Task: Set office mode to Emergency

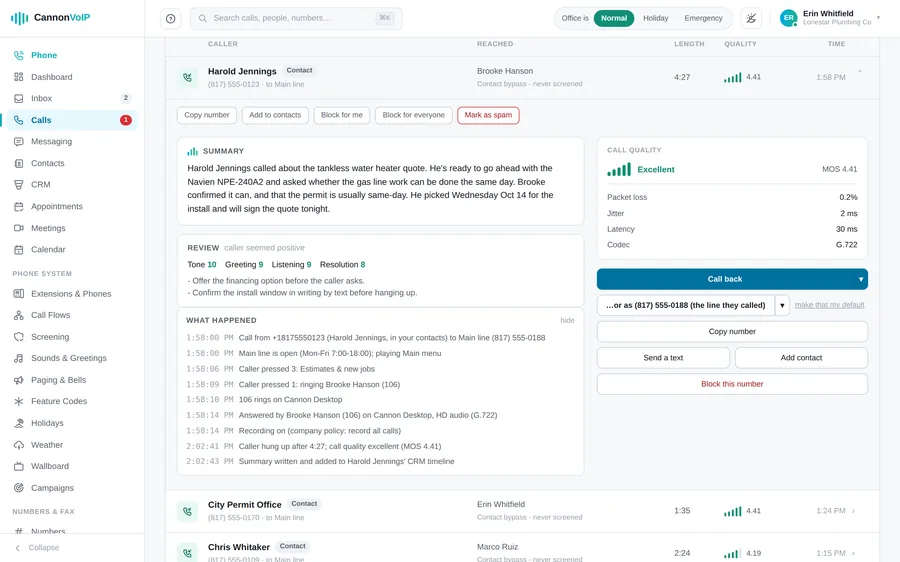Action: coord(703,18)
